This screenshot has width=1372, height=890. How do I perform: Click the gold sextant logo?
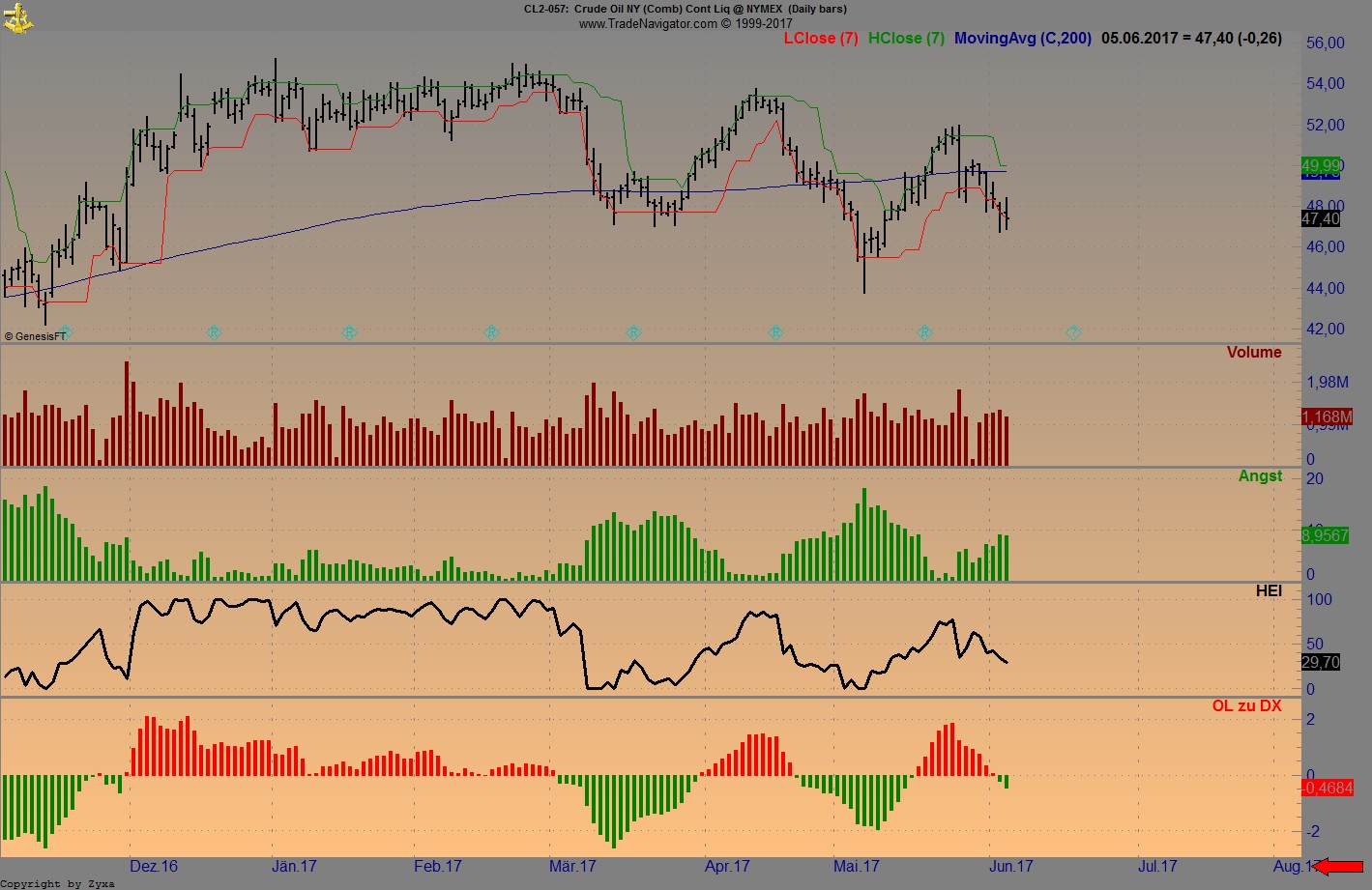pos(17,16)
